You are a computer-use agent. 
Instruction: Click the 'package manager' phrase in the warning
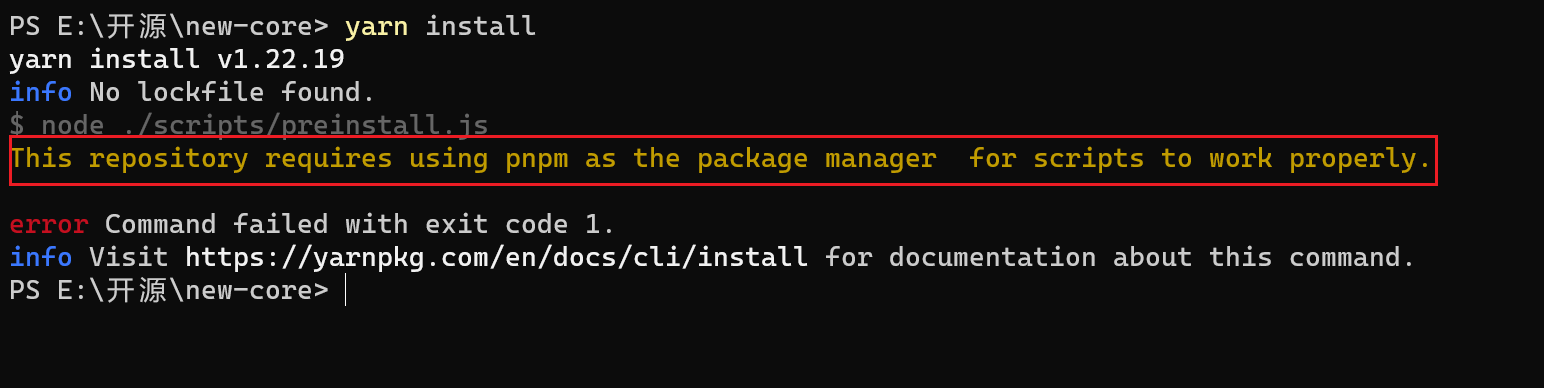point(816,158)
